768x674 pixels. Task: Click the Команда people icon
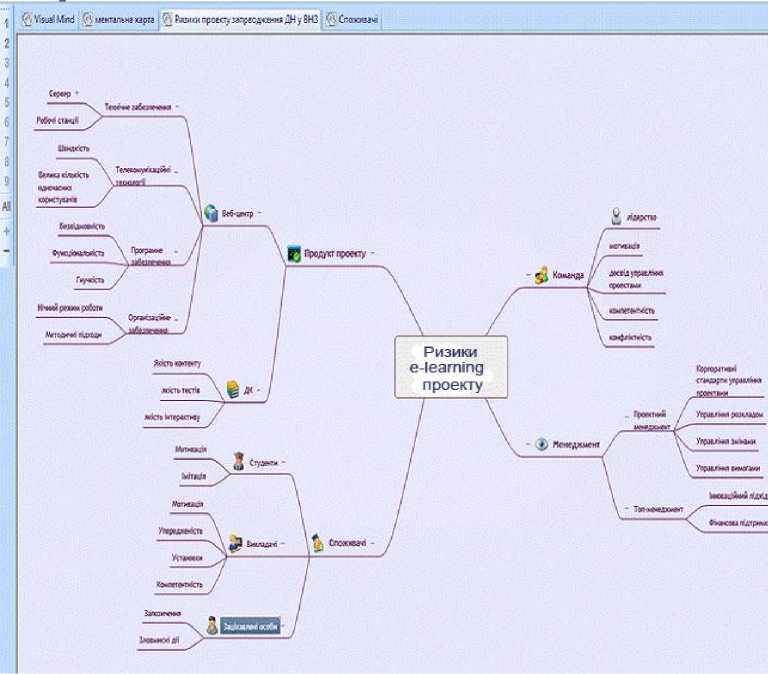click(541, 275)
